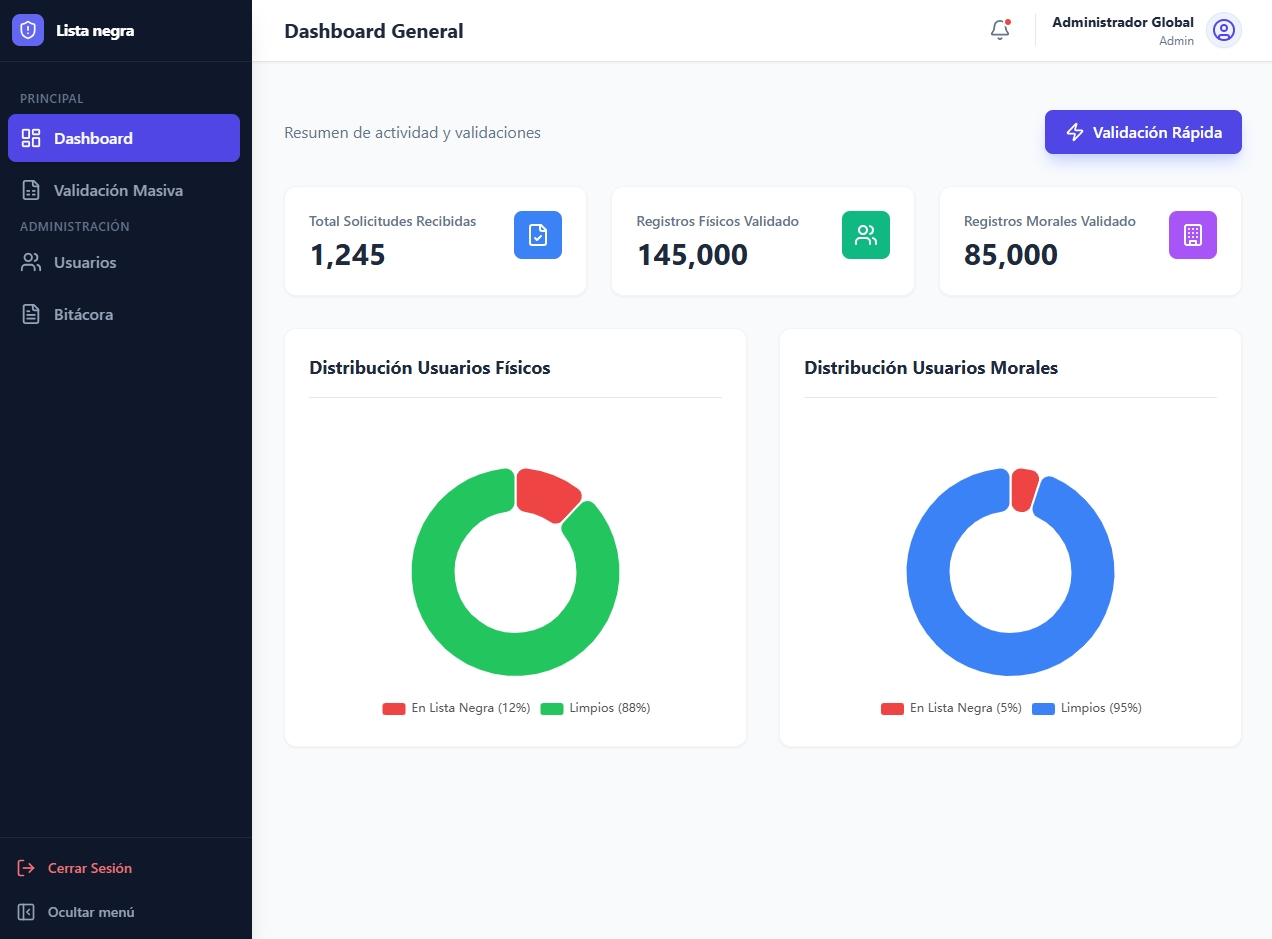Click the blue document check icon
This screenshot has height=939, width=1272.
click(538, 235)
